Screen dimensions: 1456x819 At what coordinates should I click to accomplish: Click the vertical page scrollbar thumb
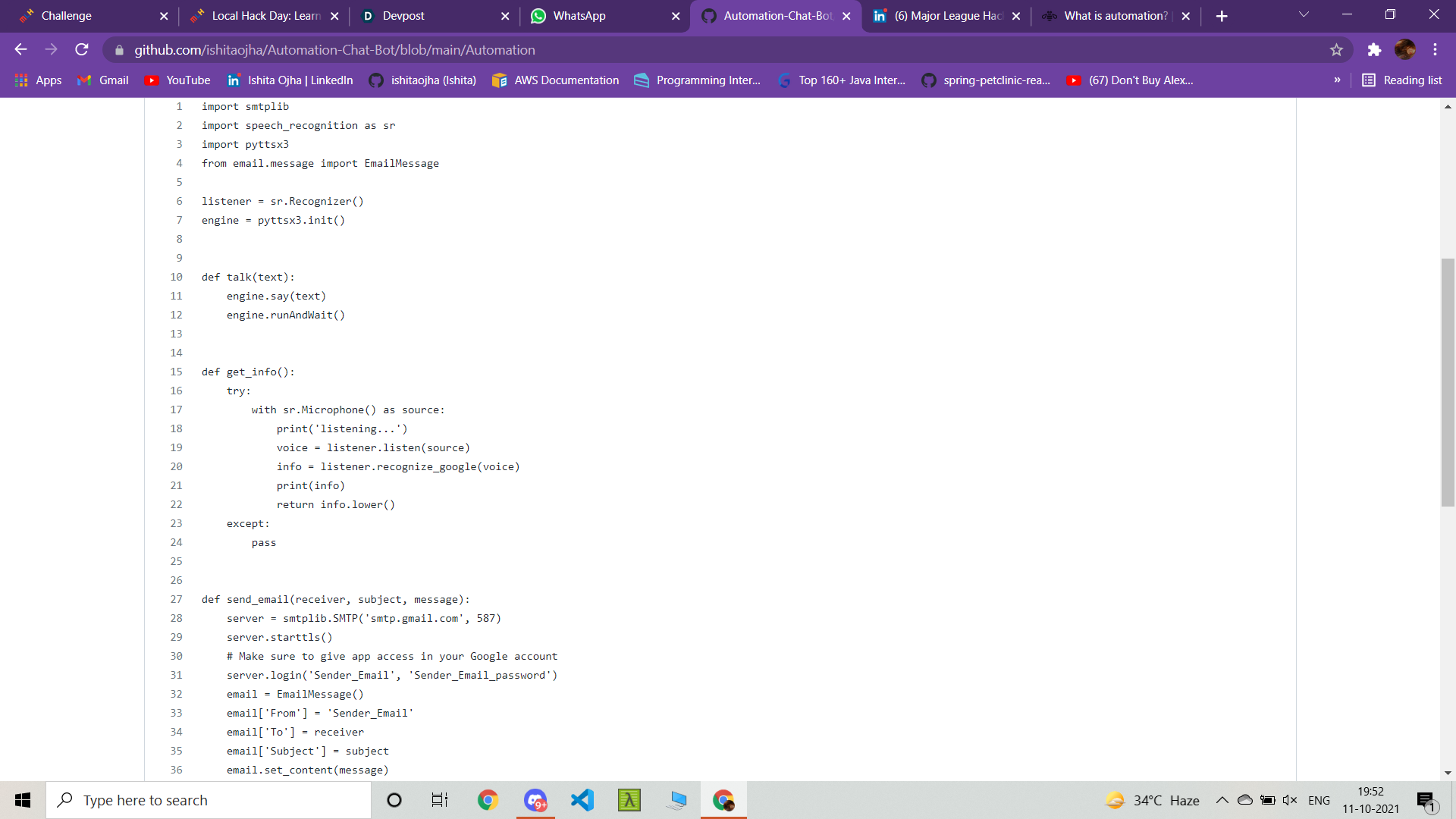coord(1448,382)
